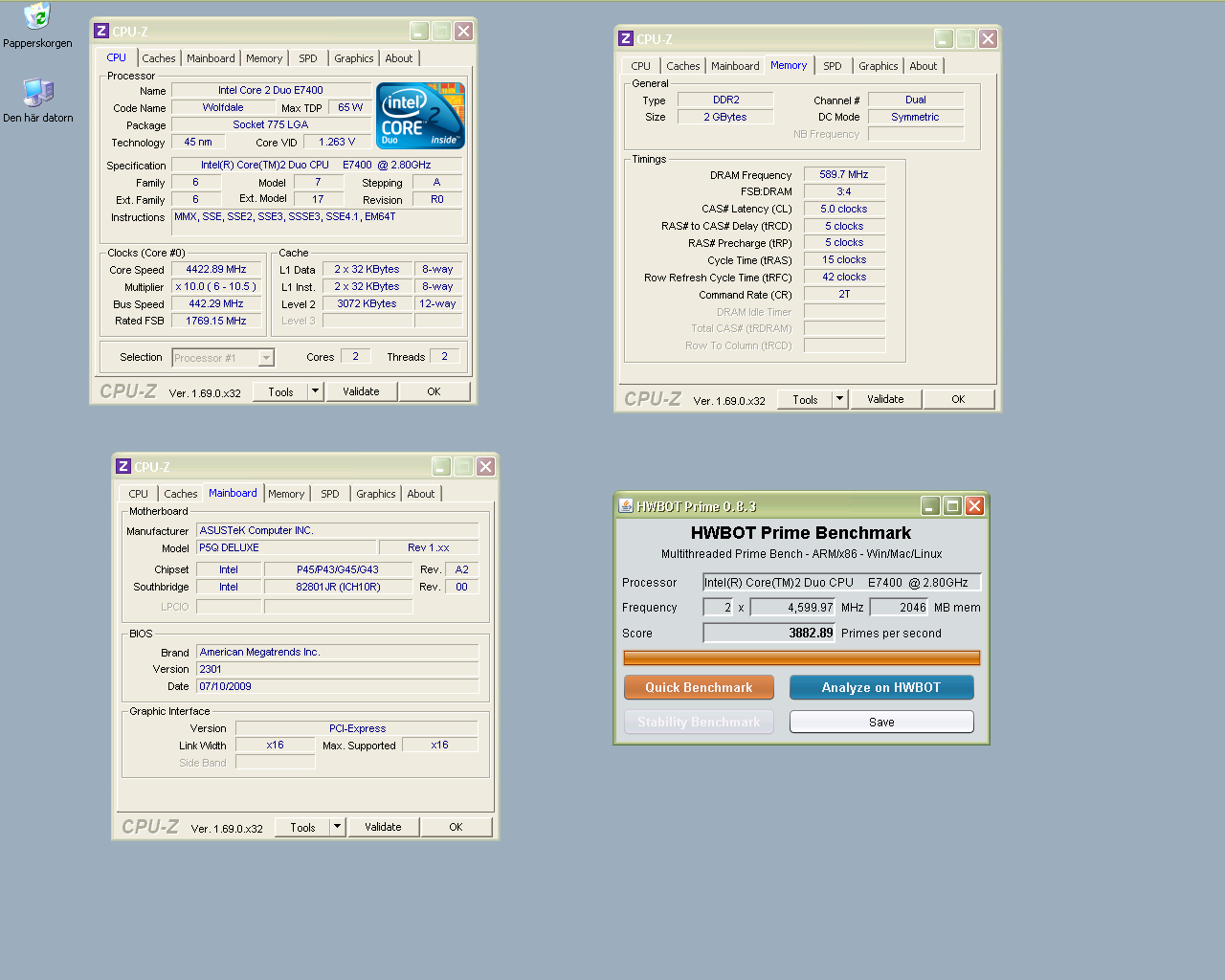
Task: Click the orange benchmark progress bar
Action: point(802,657)
